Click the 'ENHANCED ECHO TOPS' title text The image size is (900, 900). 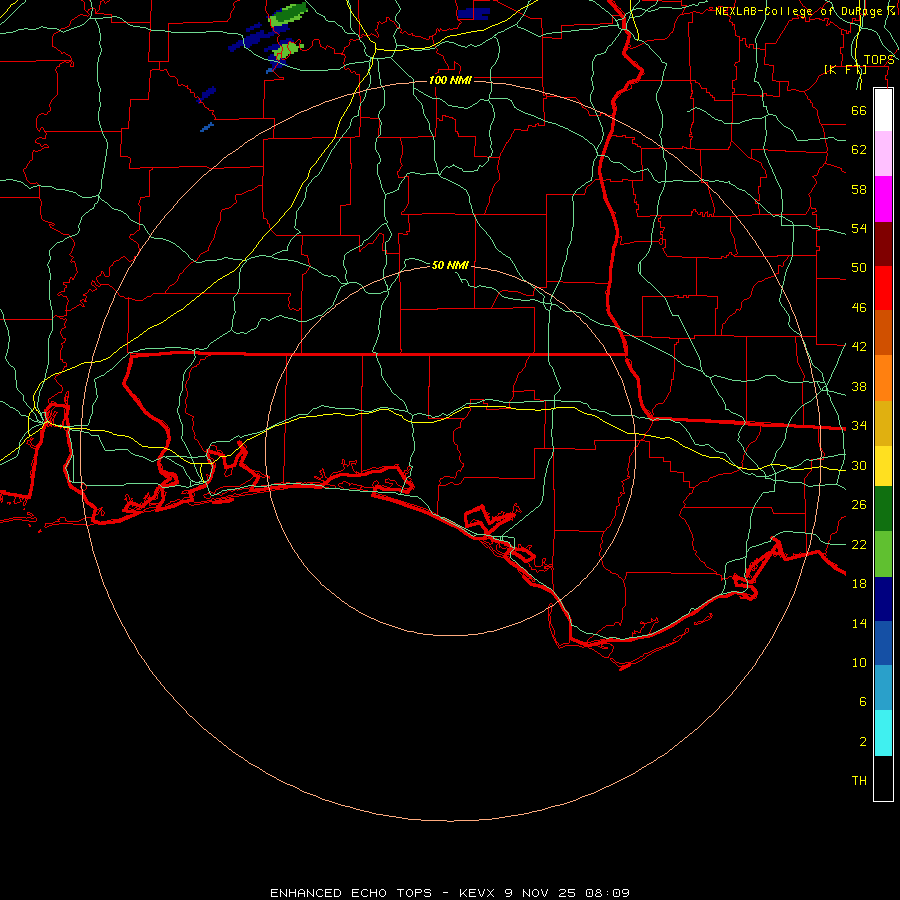(x=351, y=893)
